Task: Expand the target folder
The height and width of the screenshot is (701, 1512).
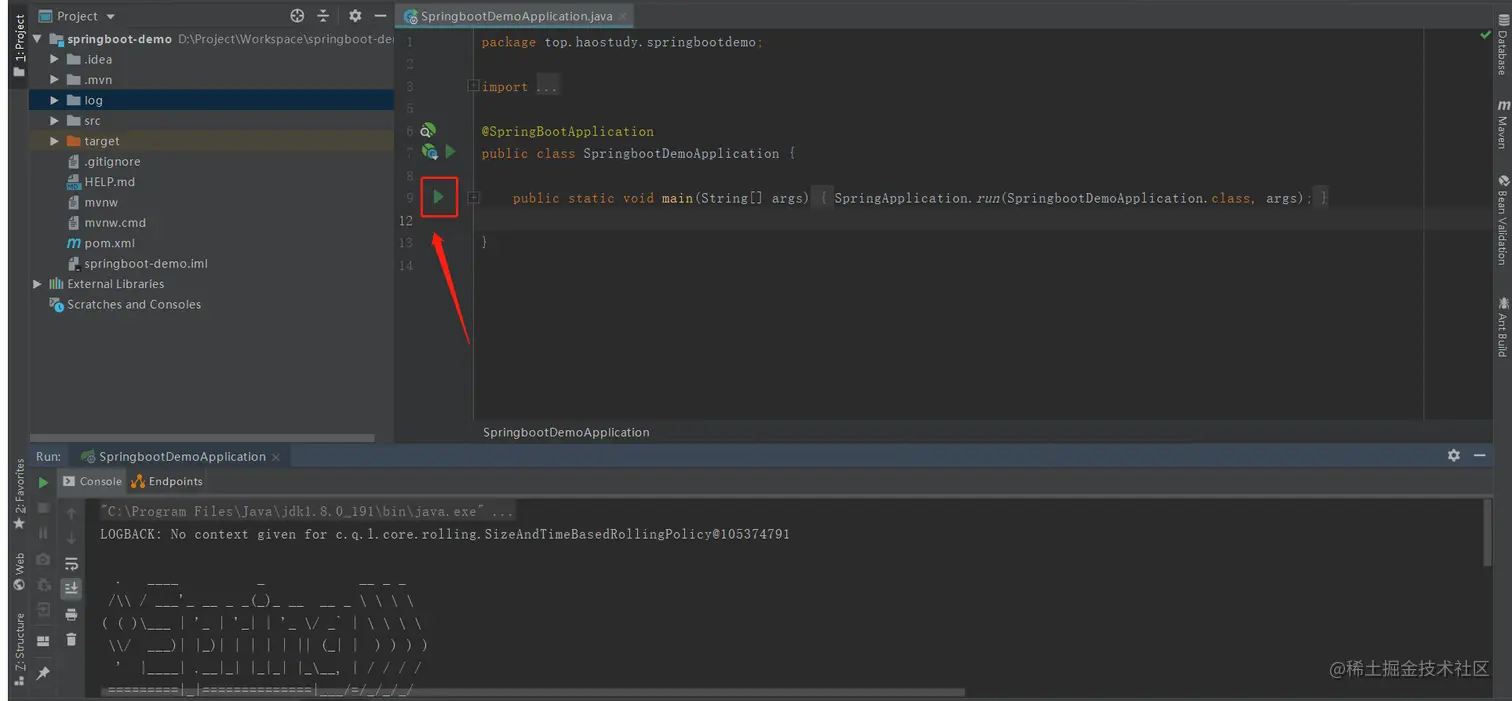Action: click(x=55, y=141)
